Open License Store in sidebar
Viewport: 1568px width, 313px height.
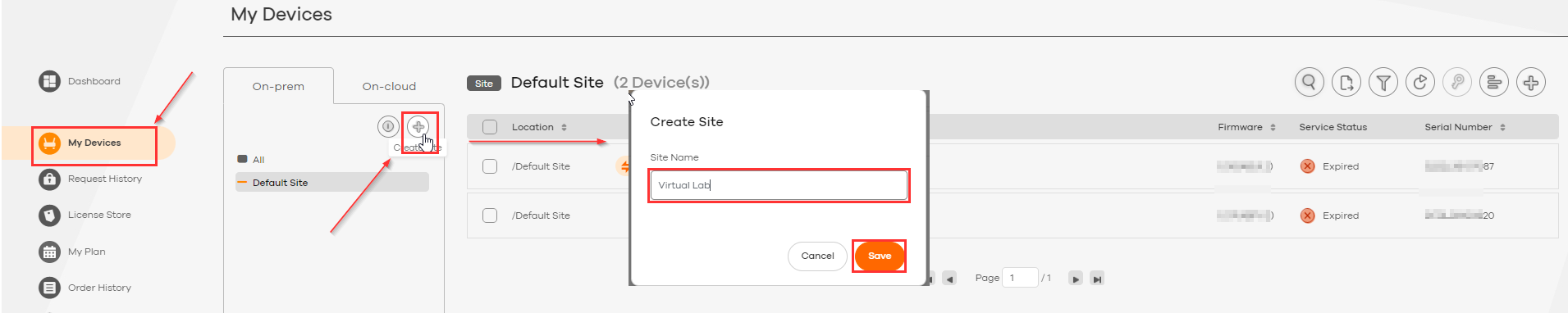[99, 215]
